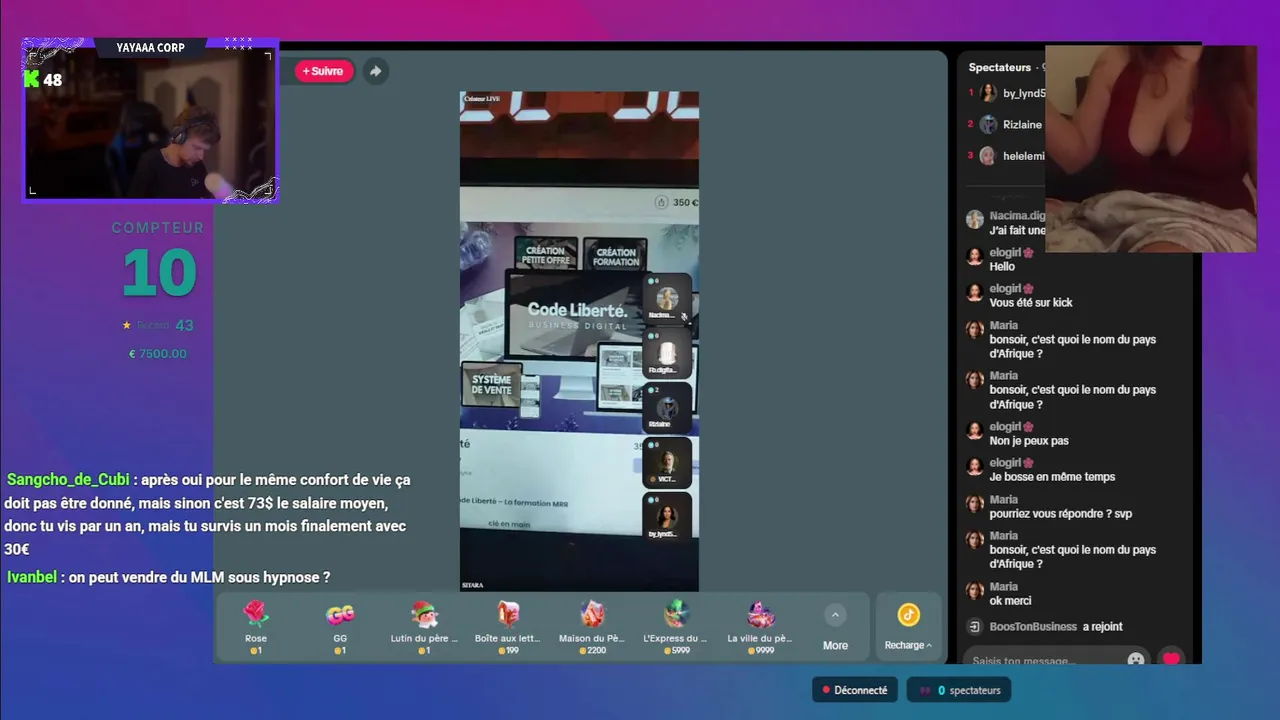The image size is (1280, 720).
Task: Open the emoji picker in chat
Action: (1136, 660)
